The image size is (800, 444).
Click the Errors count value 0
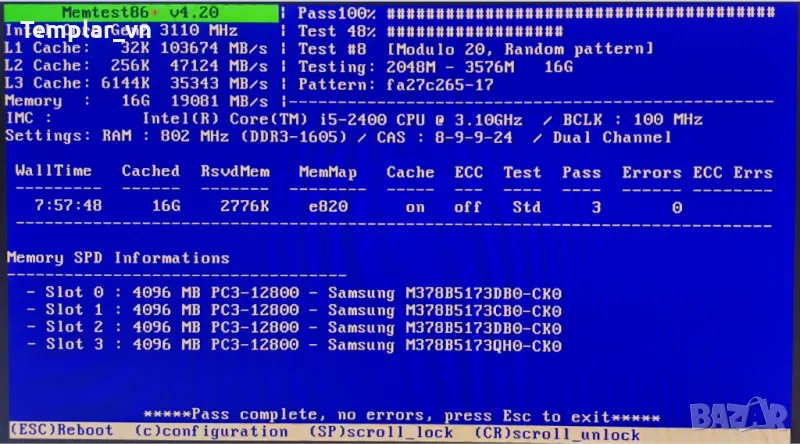point(677,207)
